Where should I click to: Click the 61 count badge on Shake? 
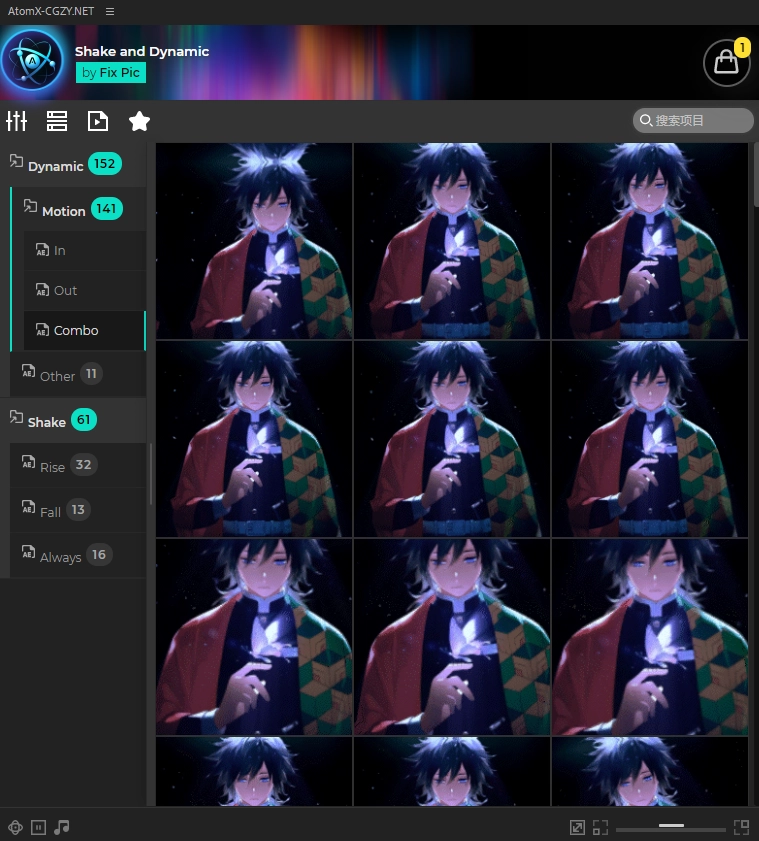(84, 419)
